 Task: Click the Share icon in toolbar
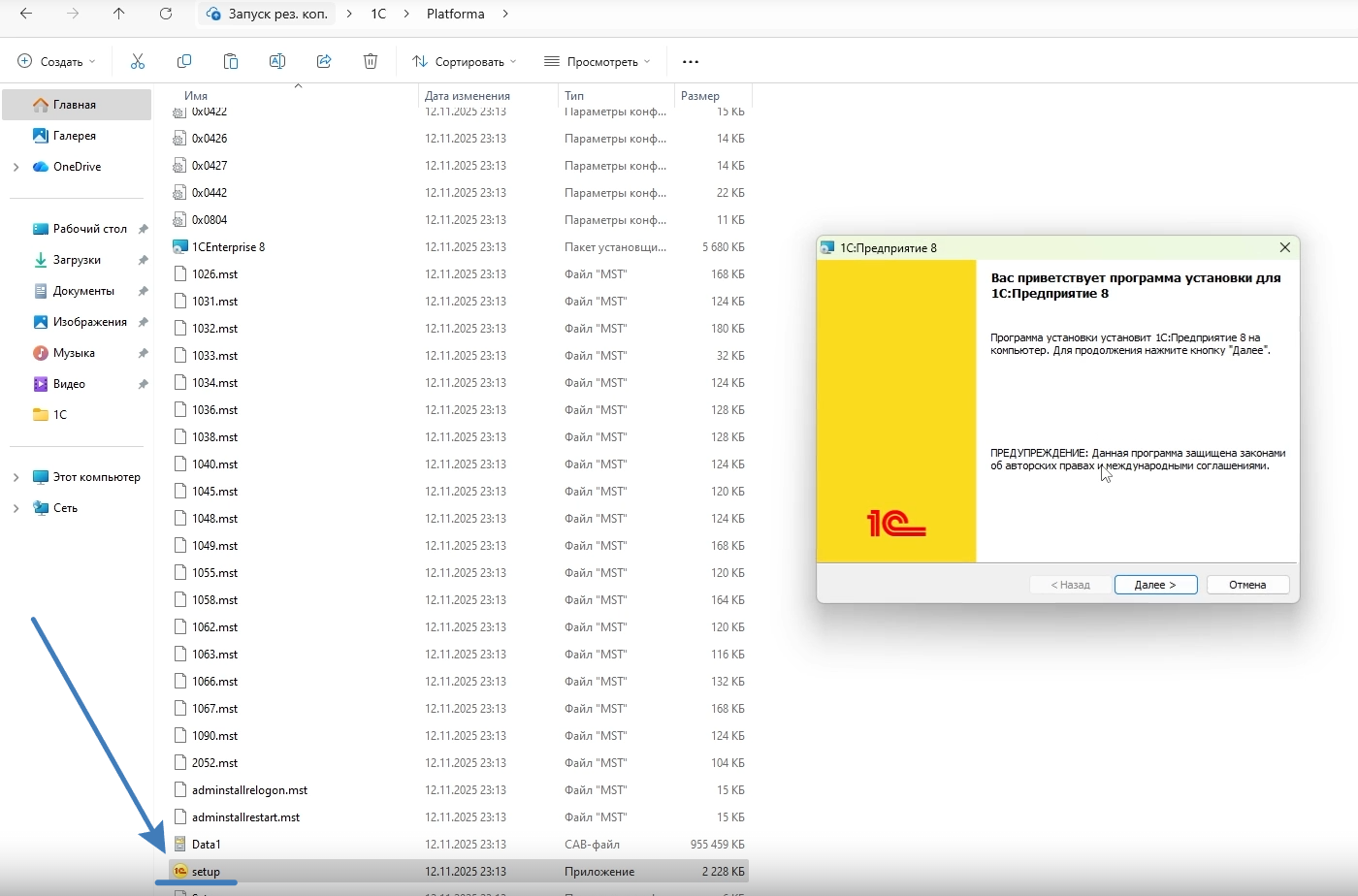tap(324, 61)
